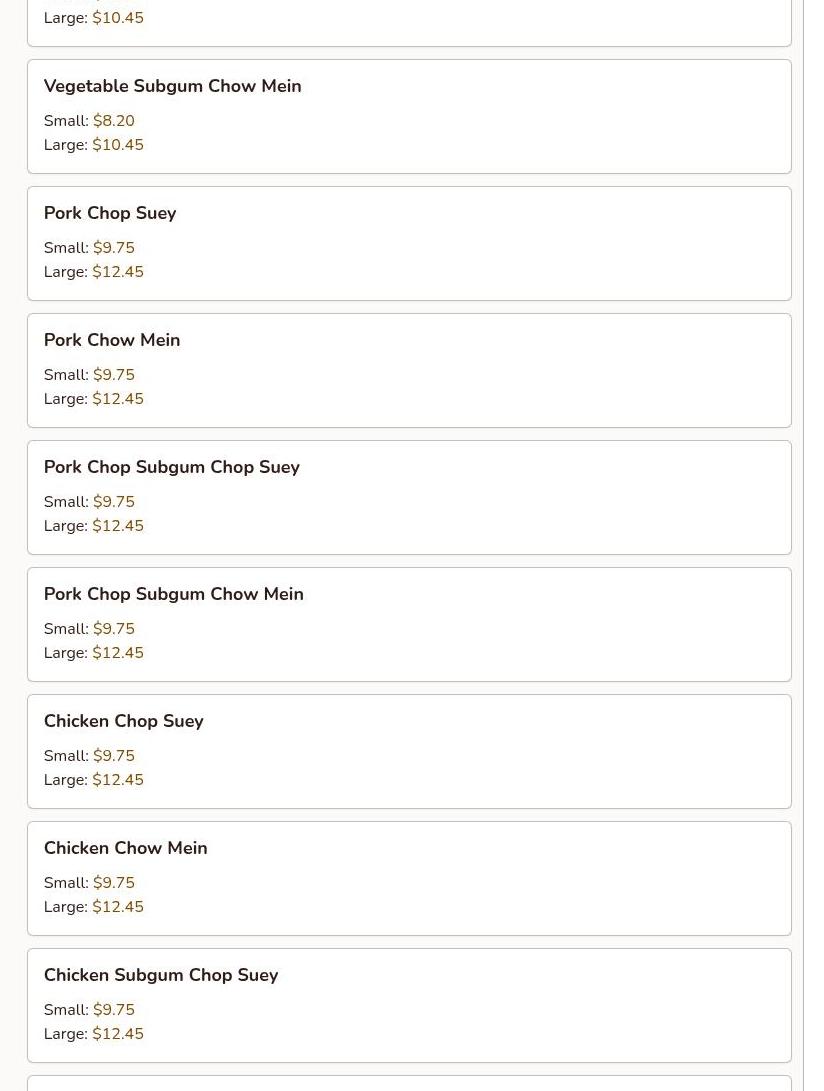Select the Pork Chop Suey item title
Image resolution: width=824 pixels, height=1091 pixels.
tap(110, 213)
